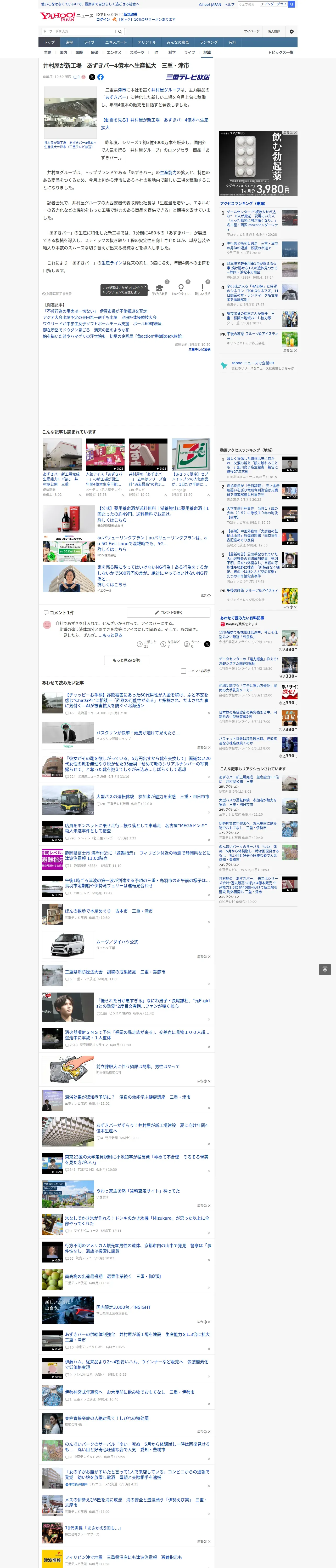Click in the keyword search field

click(x=79, y=31)
